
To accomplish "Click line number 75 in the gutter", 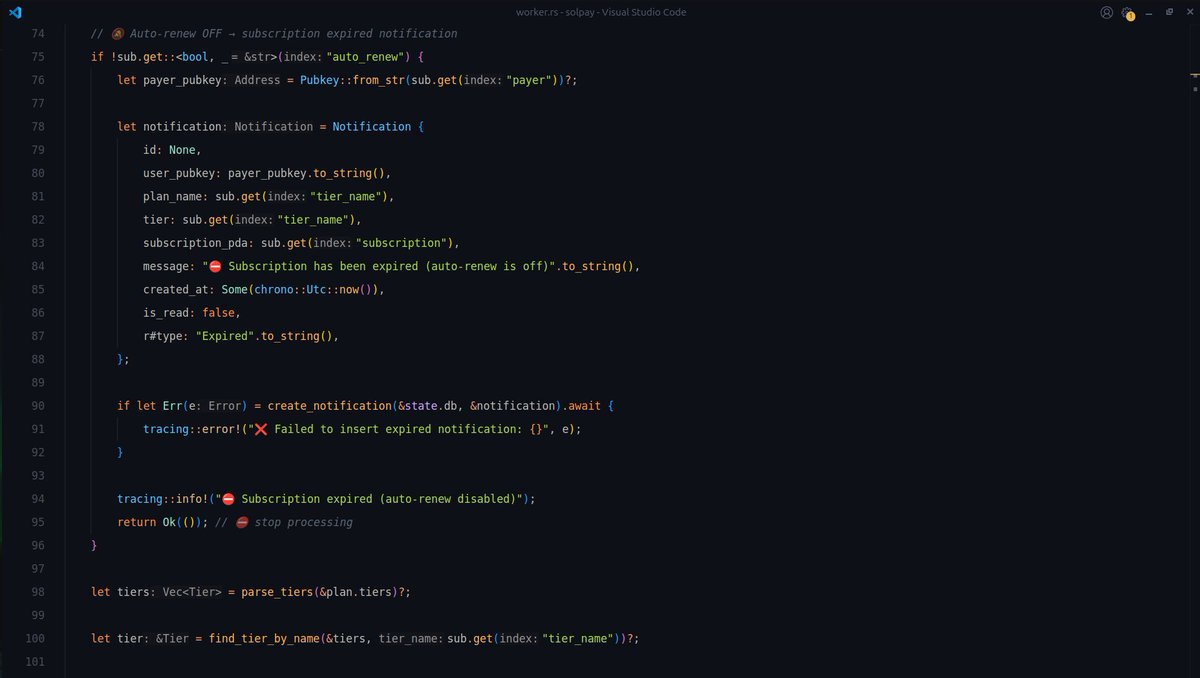I will 38,57.
